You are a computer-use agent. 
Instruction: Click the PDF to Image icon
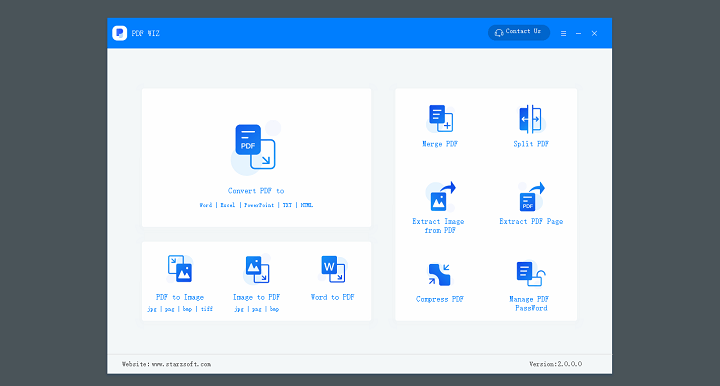180,269
